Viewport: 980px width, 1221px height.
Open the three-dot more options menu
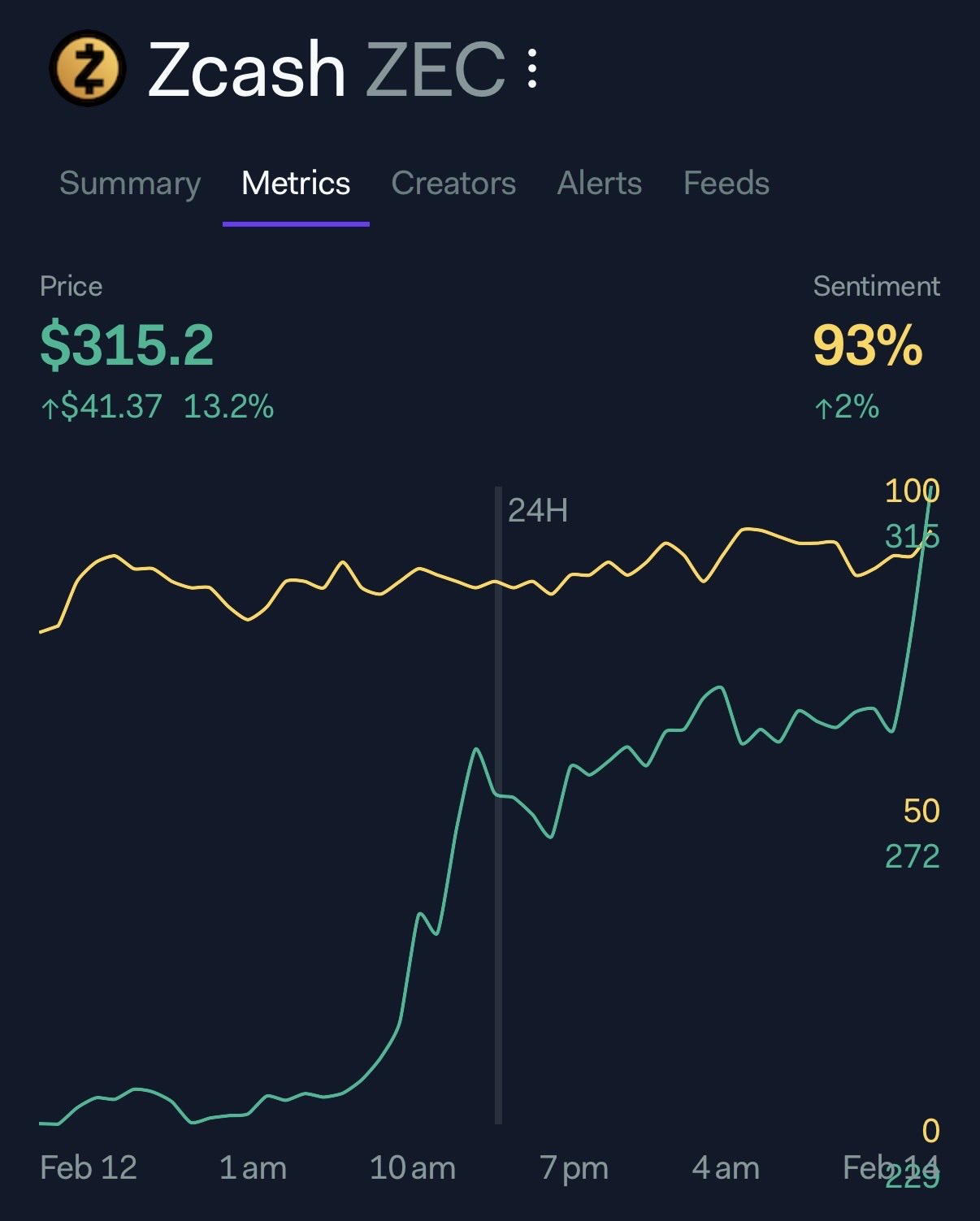click(532, 68)
